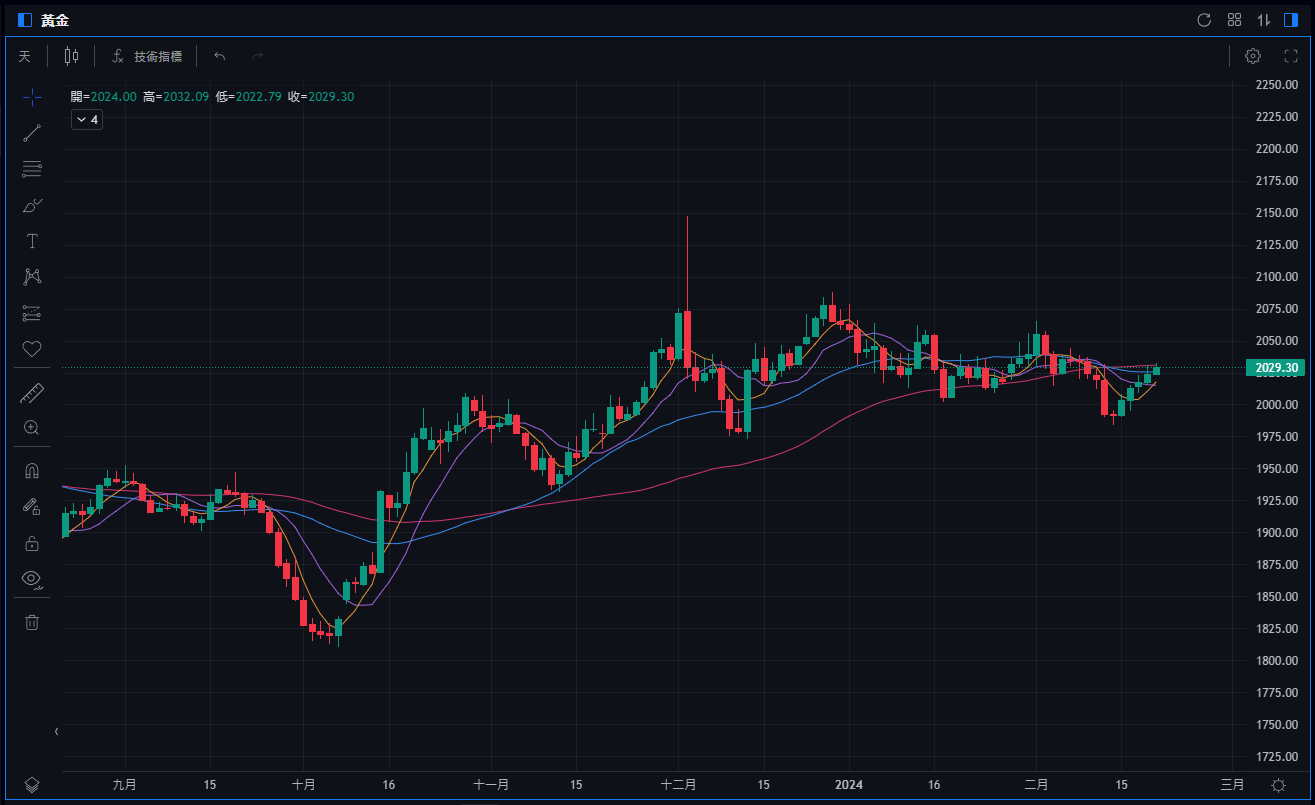Expand the indicator legend showing 4
The image size is (1315, 805).
click(x=86, y=120)
